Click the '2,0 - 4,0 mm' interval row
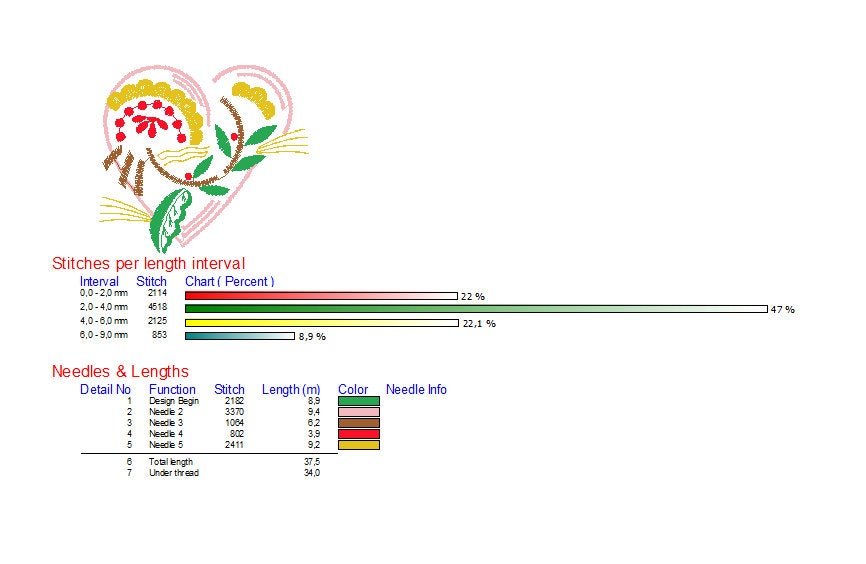Viewport: 866px width, 564px height. coord(104,307)
